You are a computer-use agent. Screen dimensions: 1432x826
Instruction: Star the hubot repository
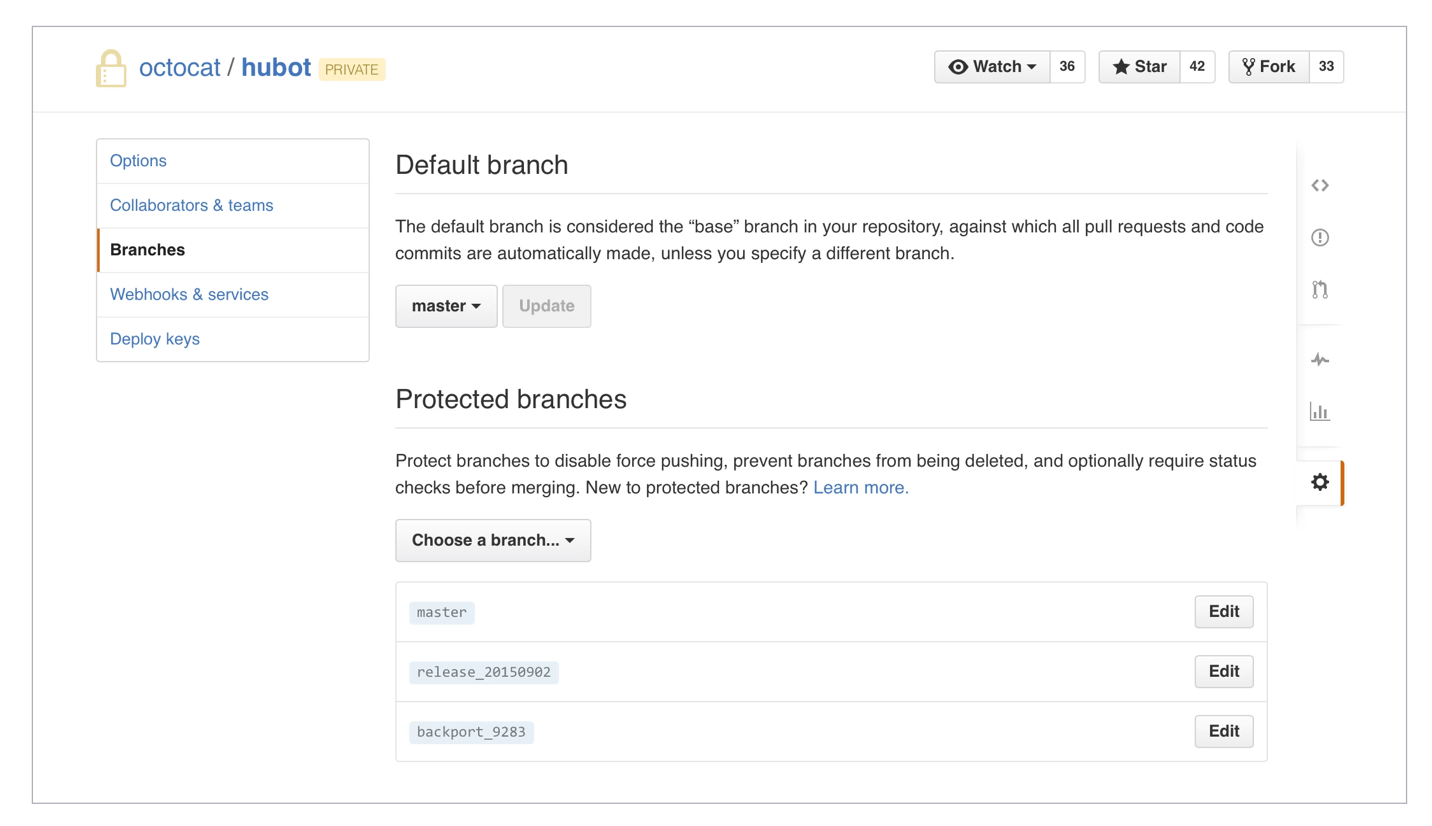[x=1139, y=67]
